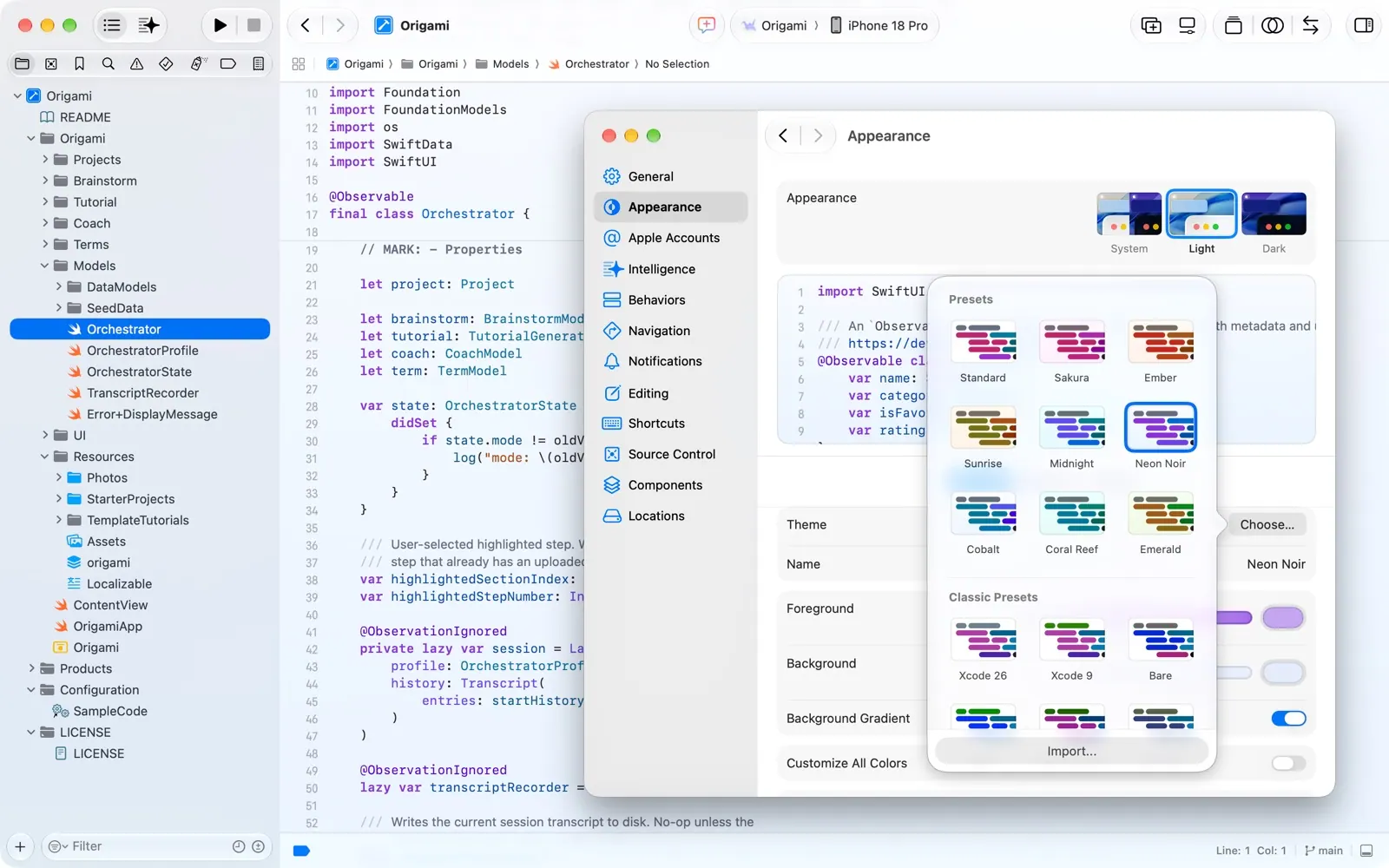
Task: Expand the TemplateTutorials folder
Action: (x=59, y=520)
